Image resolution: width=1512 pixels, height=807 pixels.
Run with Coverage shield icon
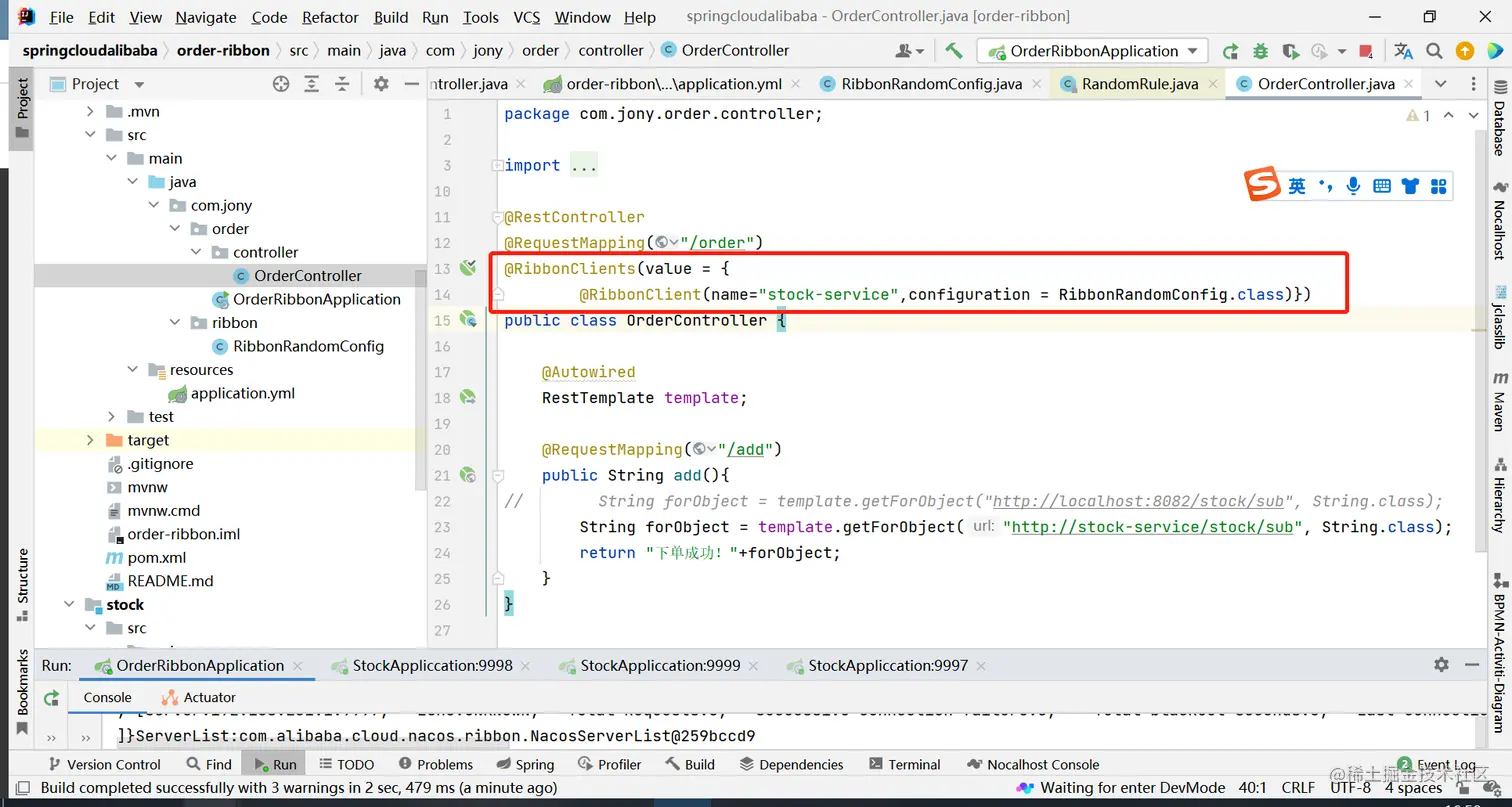(x=1290, y=51)
